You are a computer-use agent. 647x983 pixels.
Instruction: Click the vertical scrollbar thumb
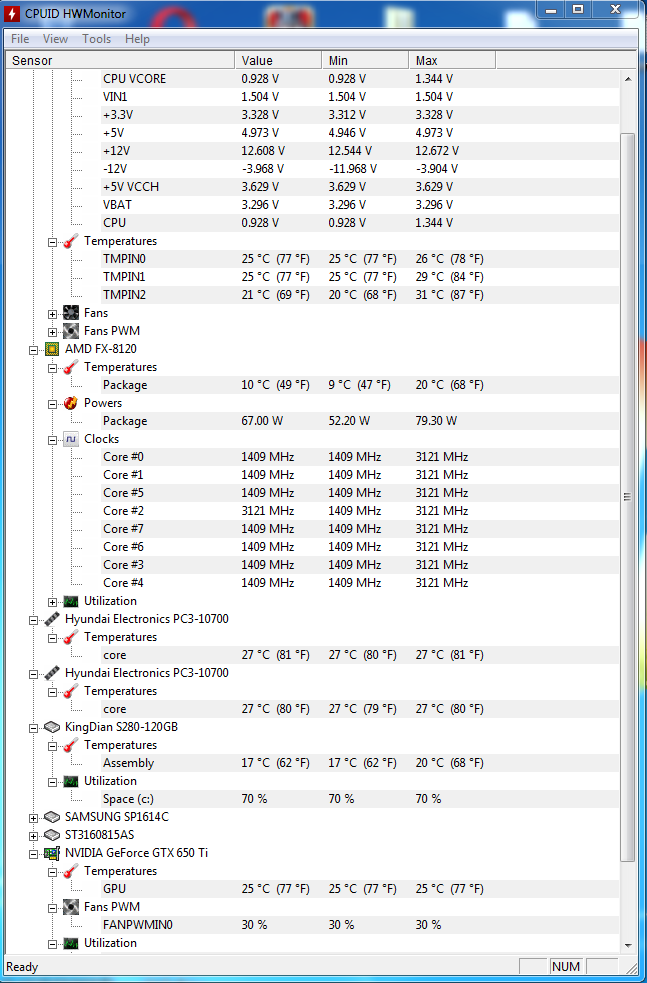pos(628,497)
